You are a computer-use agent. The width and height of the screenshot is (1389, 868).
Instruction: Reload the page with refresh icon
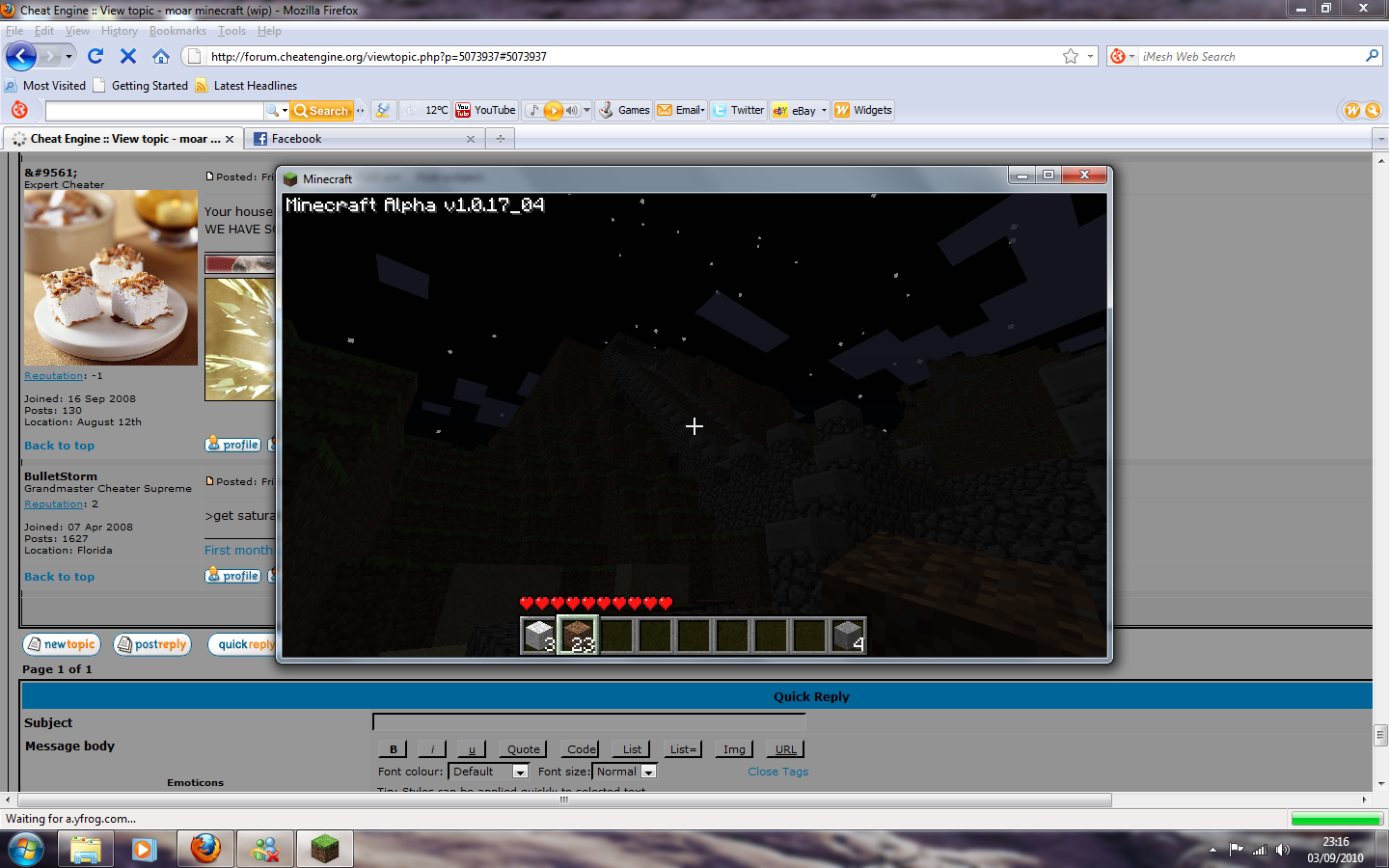tap(95, 56)
